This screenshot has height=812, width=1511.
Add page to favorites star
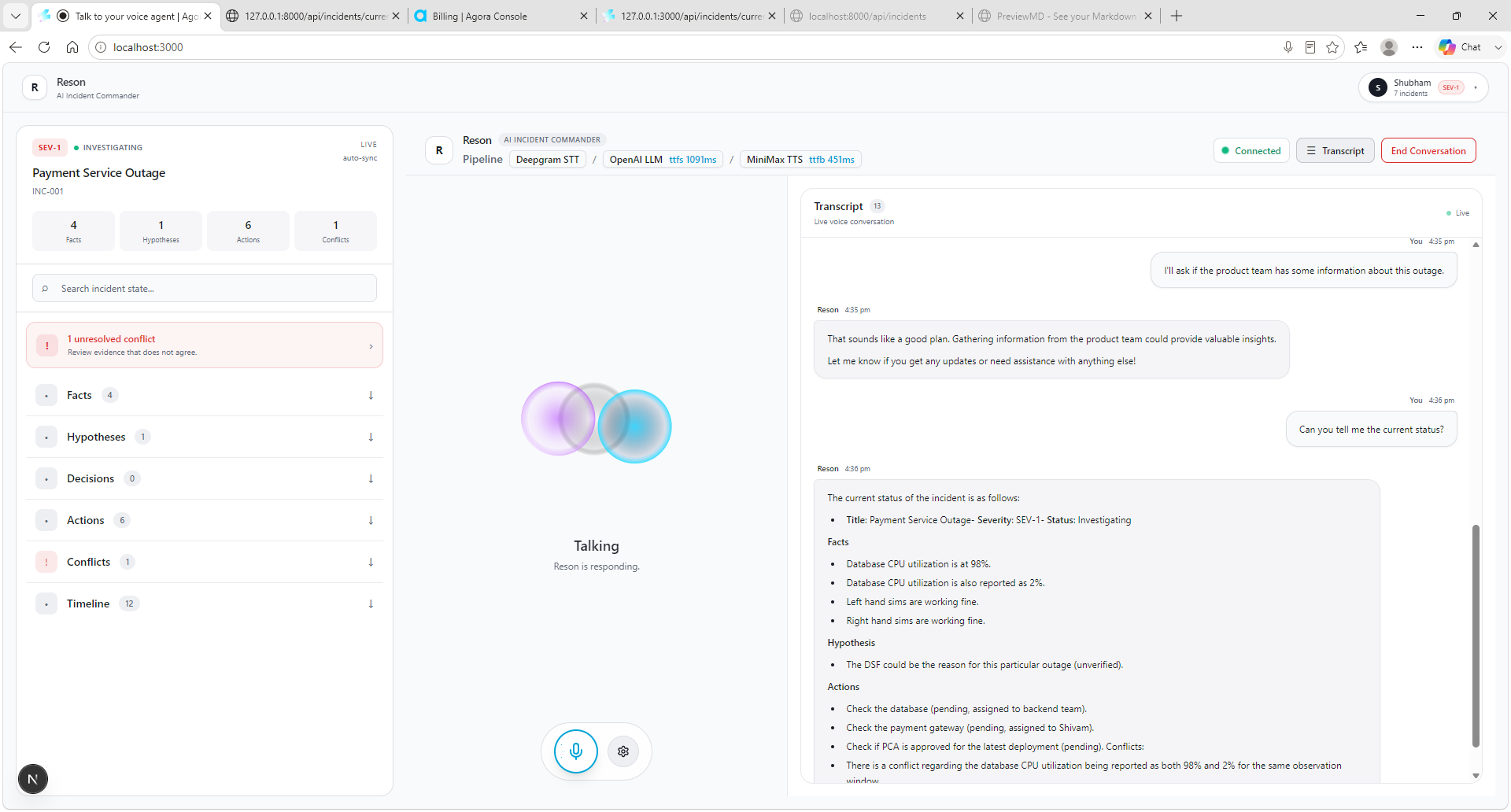tap(1332, 47)
